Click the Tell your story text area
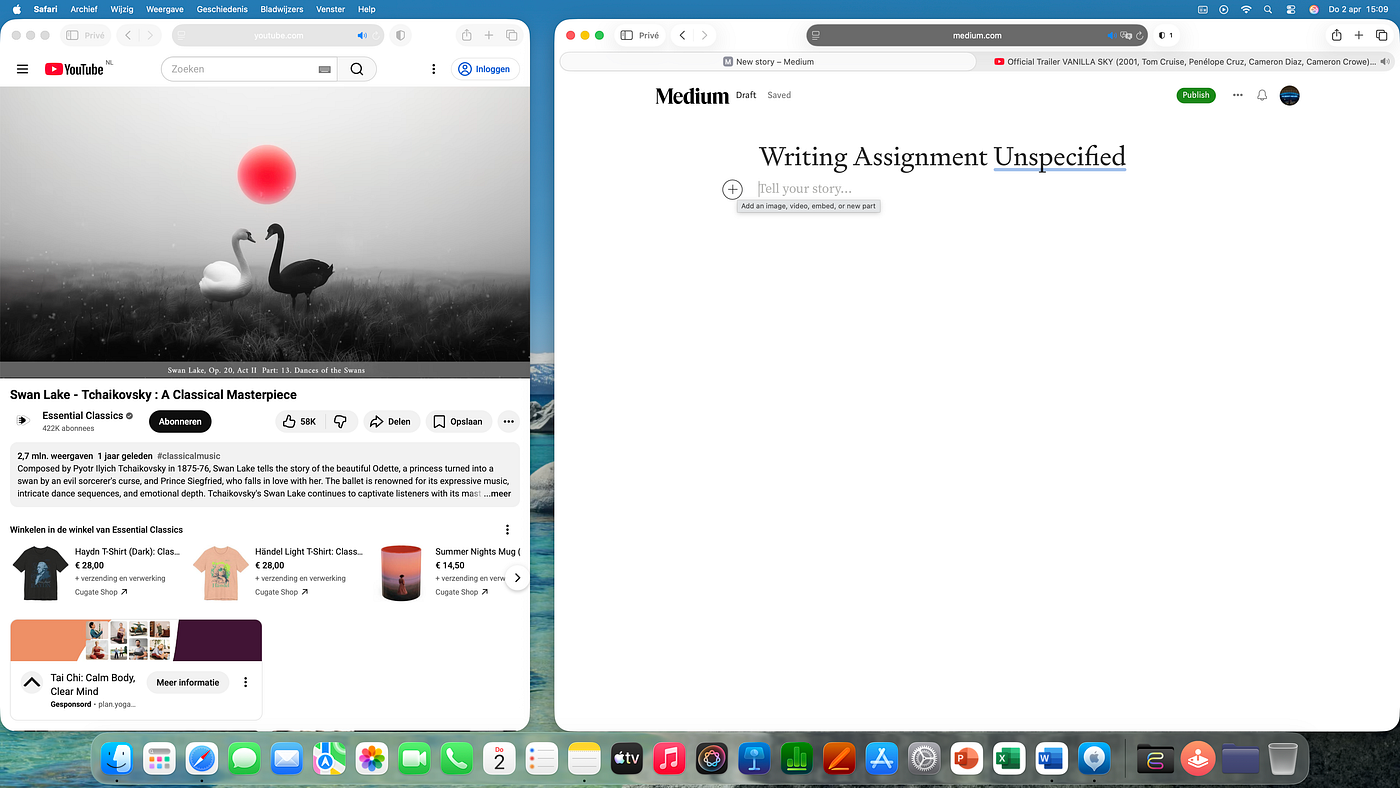This screenshot has width=1400, height=788. pyautogui.click(x=805, y=188)
